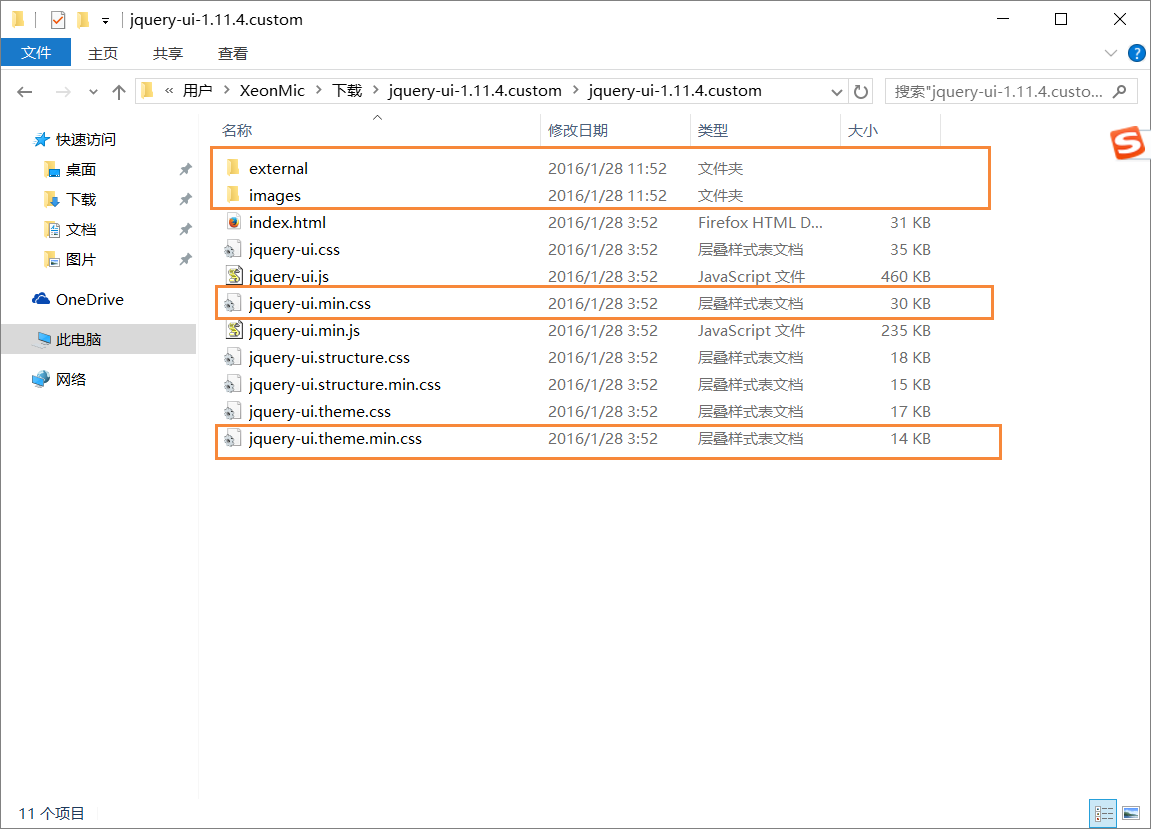Click new folder quick access icon
This screenshot has height=829, width=1151.
pos(84,19)
